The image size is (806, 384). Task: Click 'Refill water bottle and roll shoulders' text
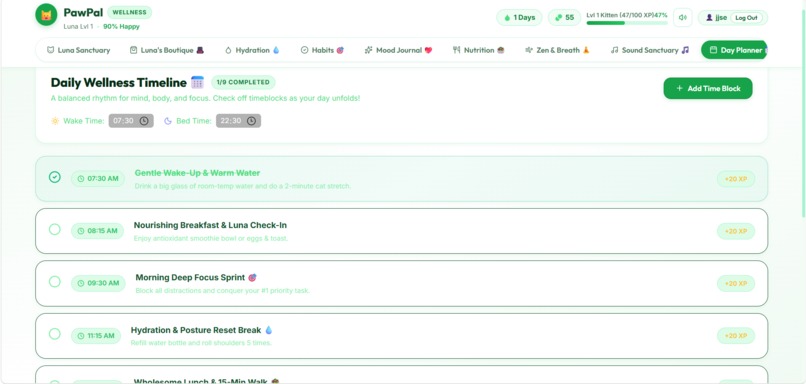coord(201,343)
